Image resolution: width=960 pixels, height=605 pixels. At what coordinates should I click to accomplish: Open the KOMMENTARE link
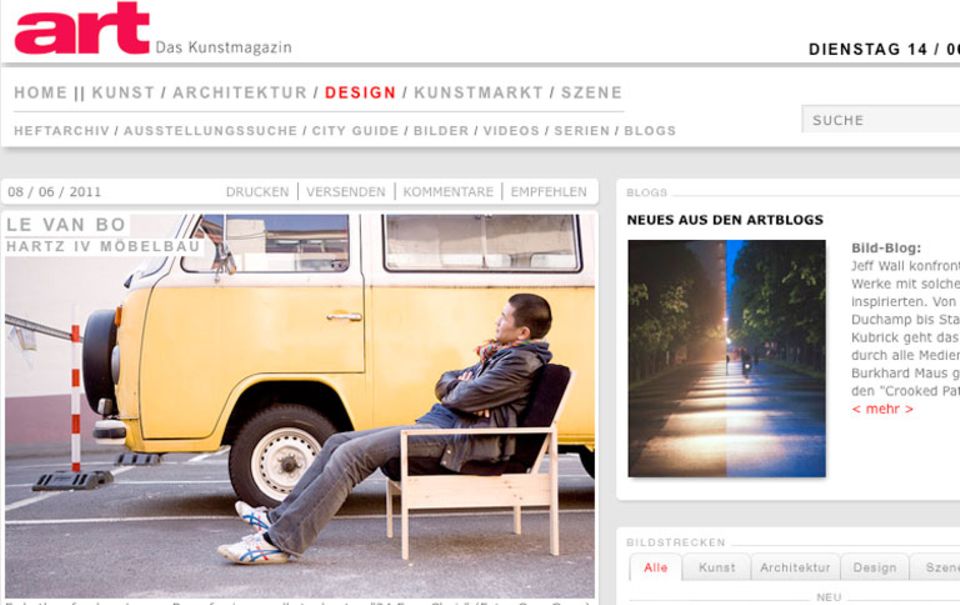(448, 192)
